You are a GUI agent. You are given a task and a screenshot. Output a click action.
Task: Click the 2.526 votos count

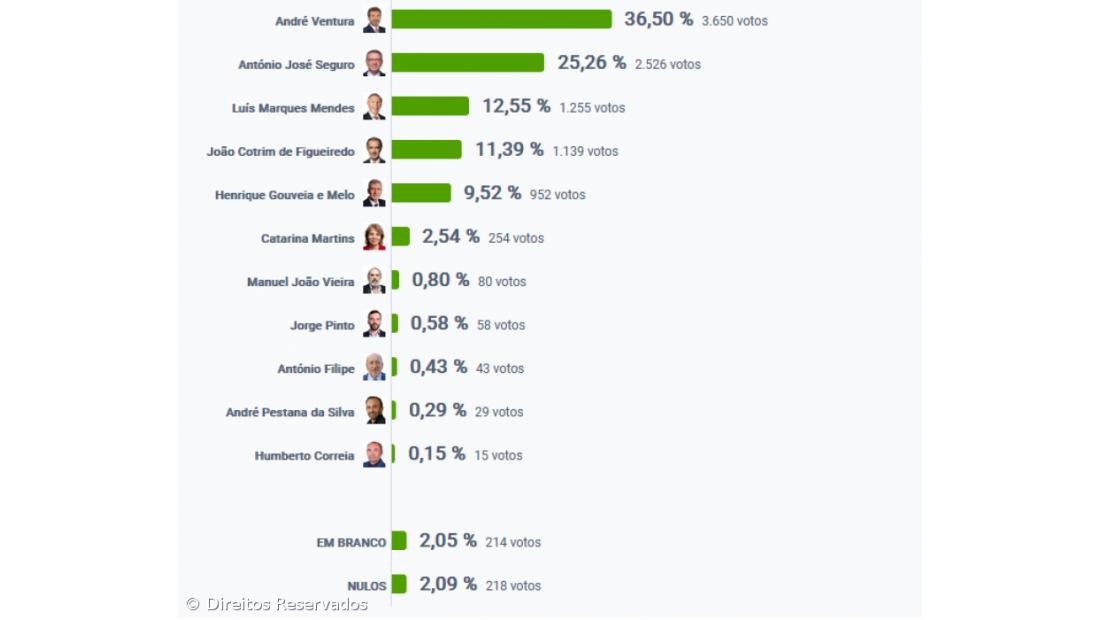click(668, 64)
